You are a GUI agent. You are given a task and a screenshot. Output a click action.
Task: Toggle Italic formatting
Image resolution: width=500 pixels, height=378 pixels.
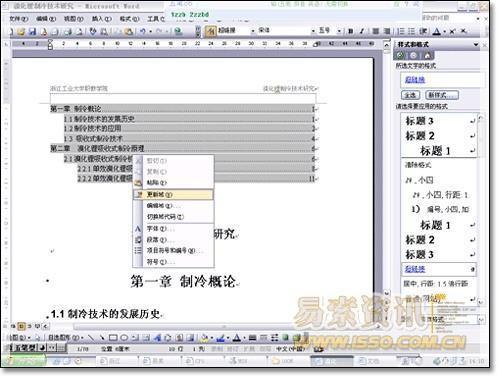coord(362,31)
